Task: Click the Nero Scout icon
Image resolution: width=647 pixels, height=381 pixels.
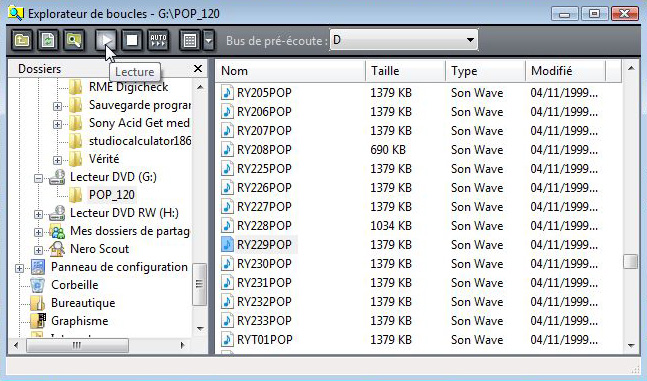Action: click(57, 249)
